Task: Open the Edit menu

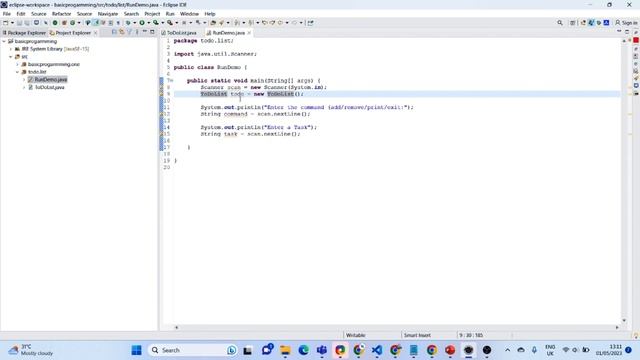Action: click(x=20, y=13)
